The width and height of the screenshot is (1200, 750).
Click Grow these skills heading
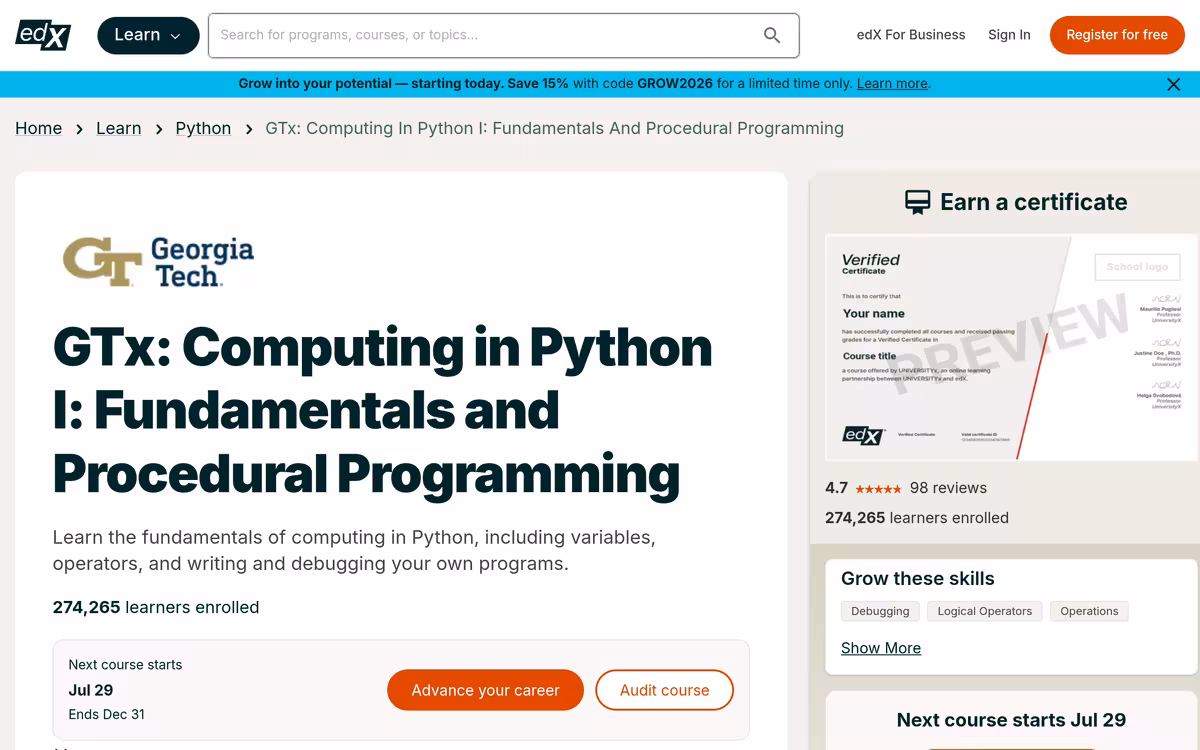[x=918, y=578]
